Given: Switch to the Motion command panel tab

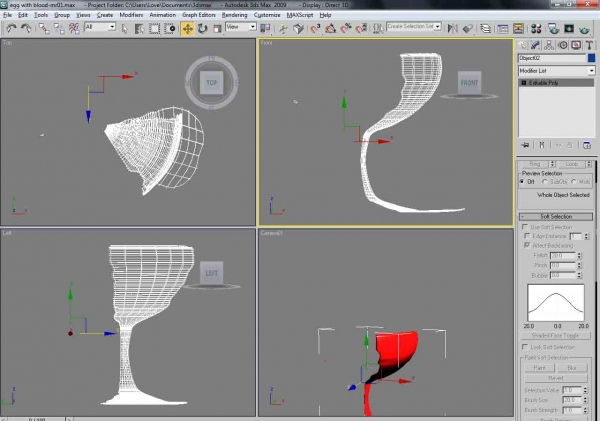Looking at the screenshot, I should [x=562, y=46].
